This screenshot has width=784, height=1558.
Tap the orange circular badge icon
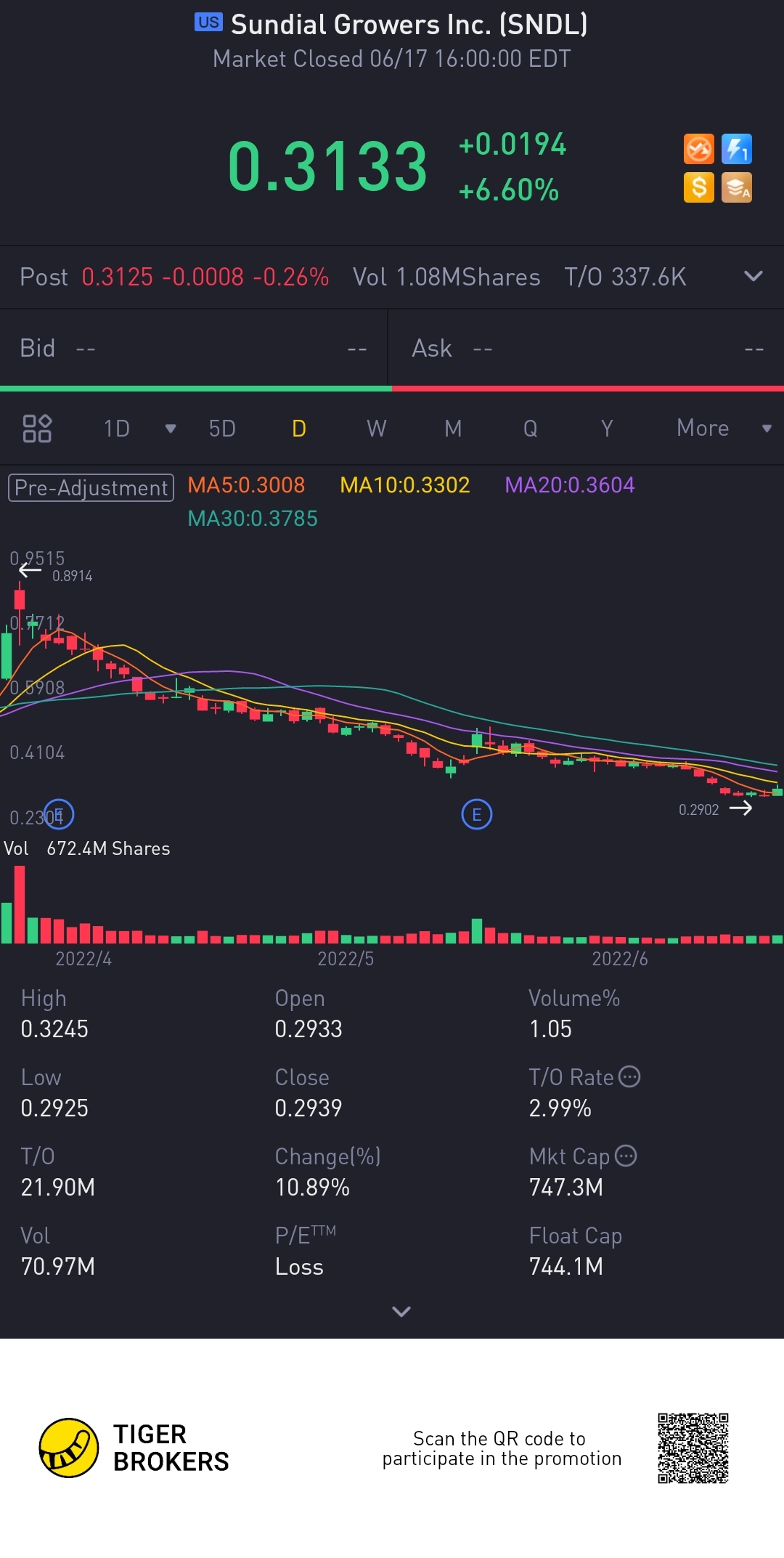[x=699, y=150]
